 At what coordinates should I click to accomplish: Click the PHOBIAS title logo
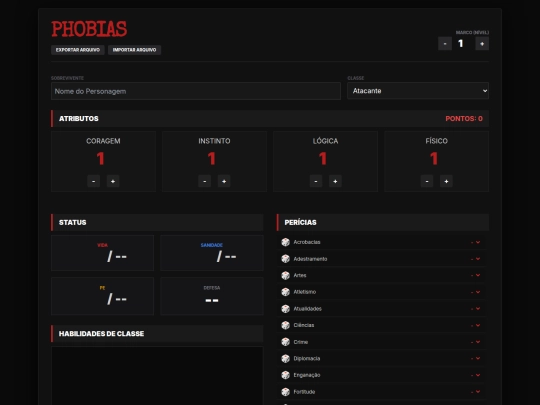pyautogui.click(x=89, y=29)
